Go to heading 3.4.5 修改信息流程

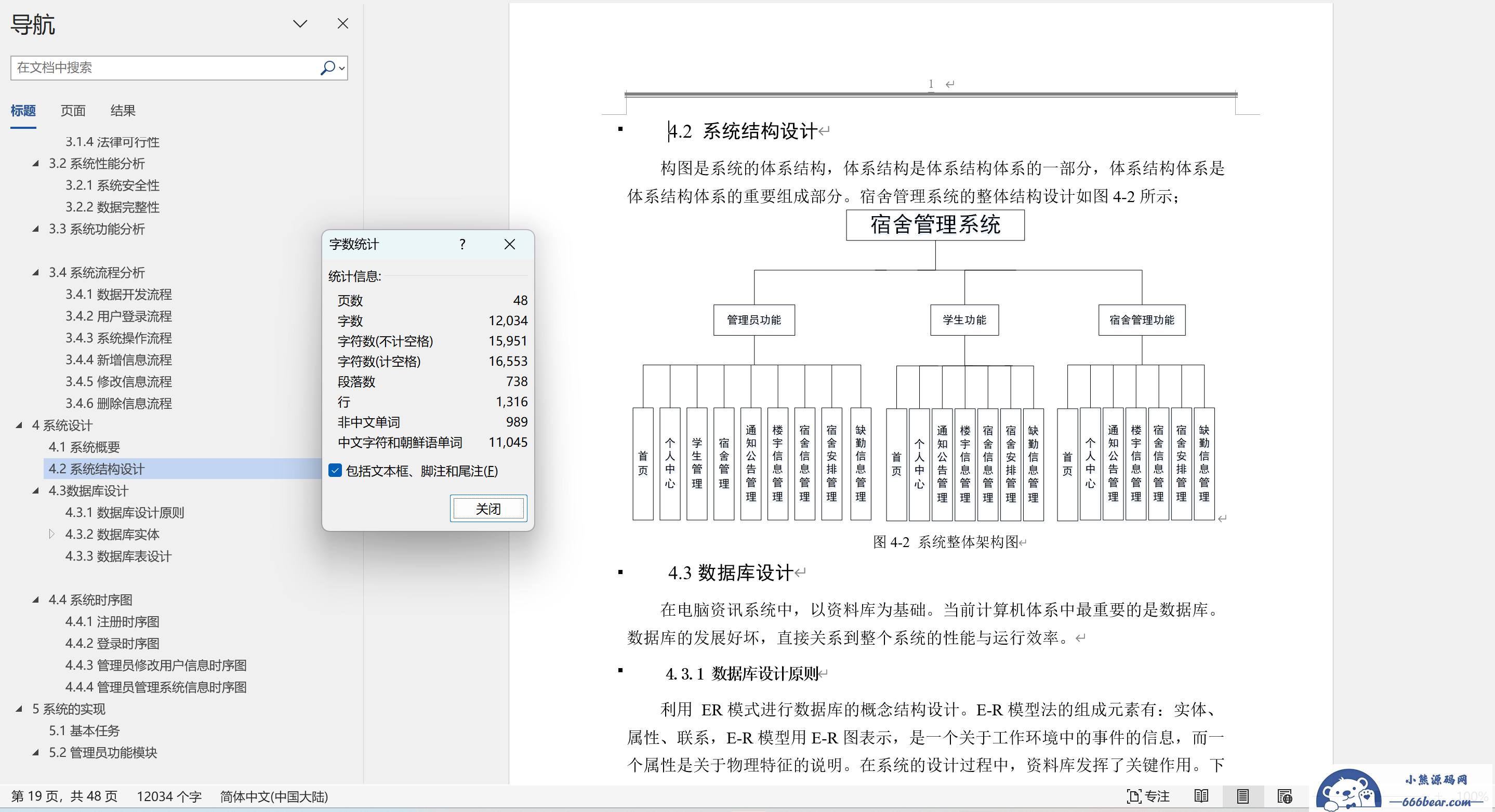118,382
